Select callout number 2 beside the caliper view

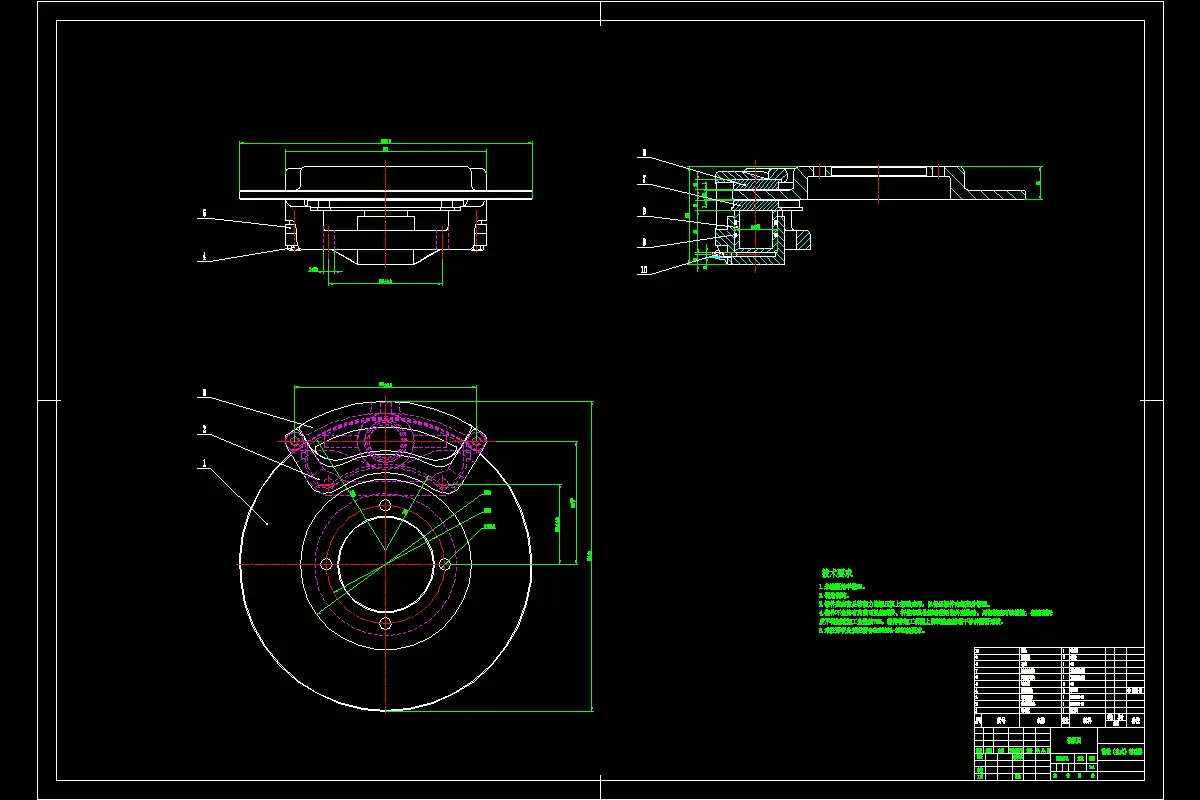pos(205,429)
